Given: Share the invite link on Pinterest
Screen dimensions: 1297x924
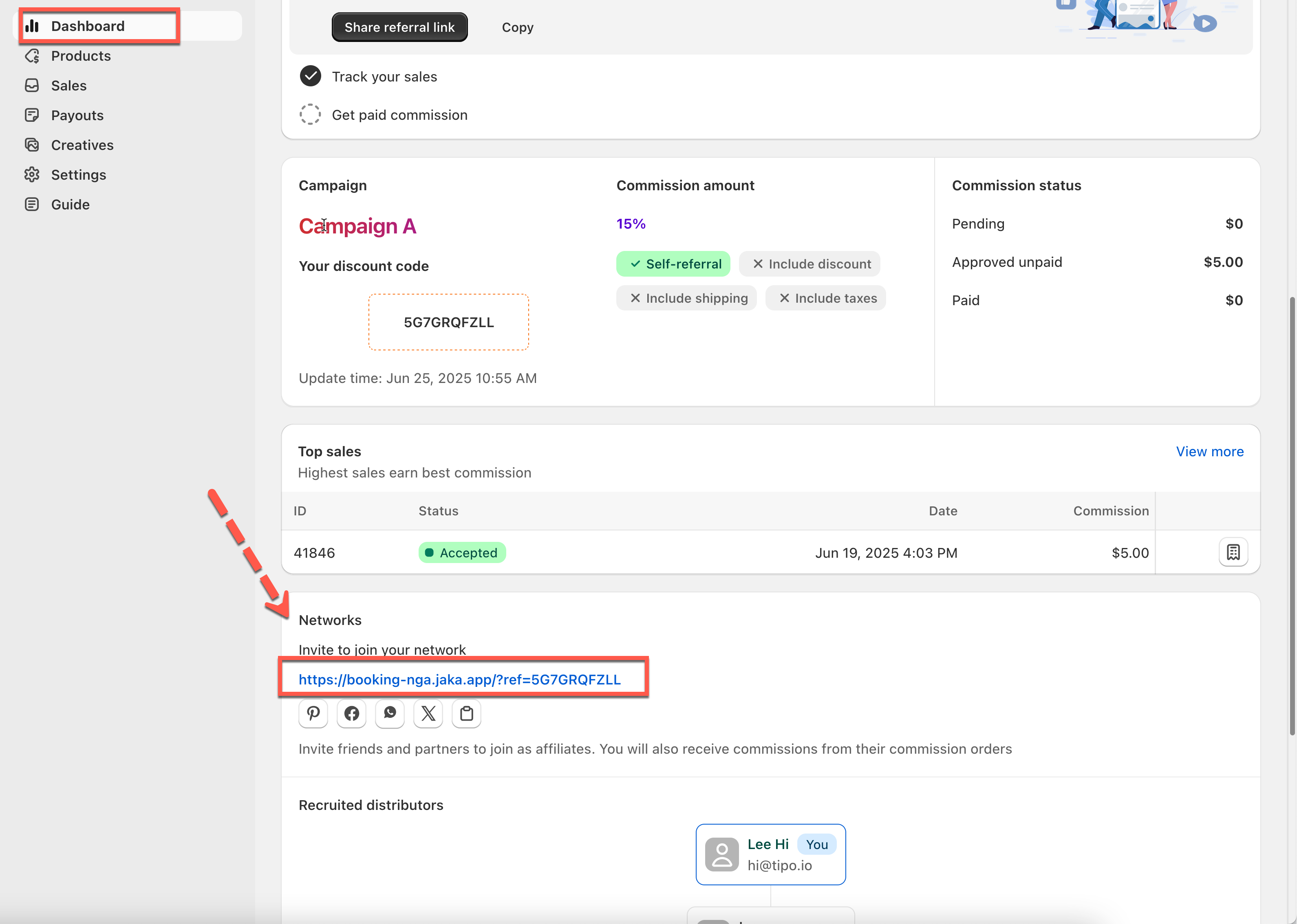Looking at the screenshot, I should pyautogui.click(x=313, y=713).
